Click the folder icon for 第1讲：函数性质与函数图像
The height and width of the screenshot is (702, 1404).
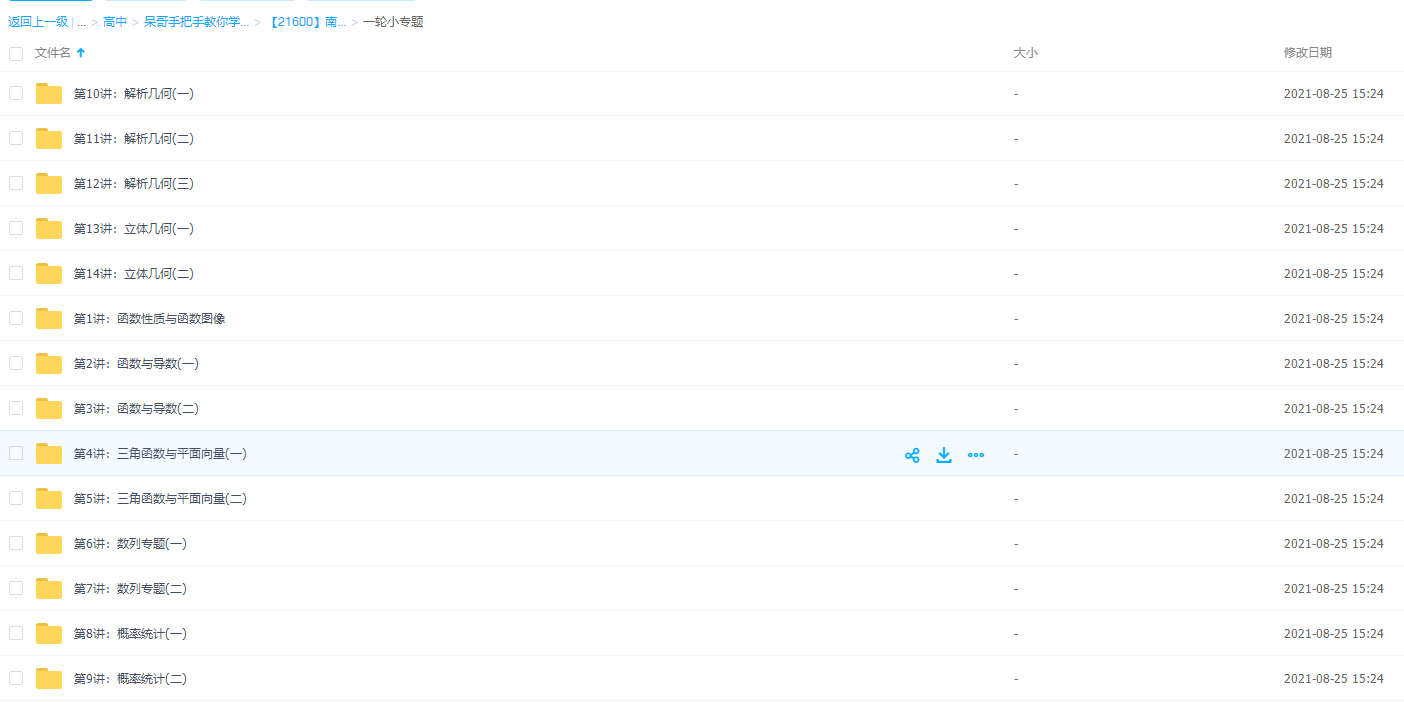pos(49,319)
